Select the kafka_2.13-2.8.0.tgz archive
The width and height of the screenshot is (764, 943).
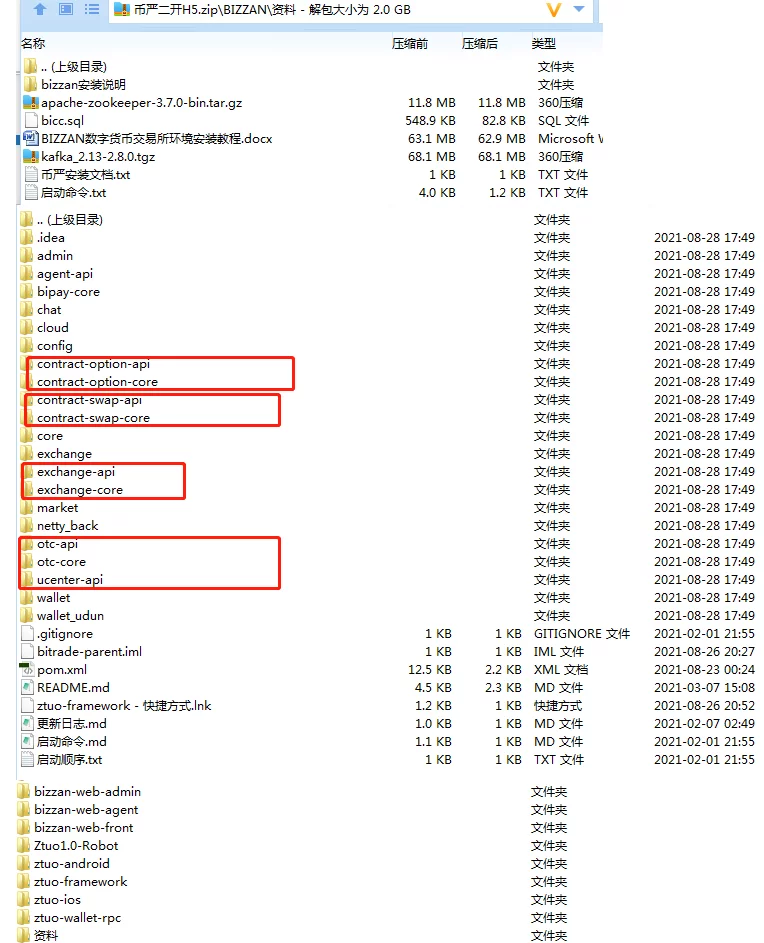(97, 156)
